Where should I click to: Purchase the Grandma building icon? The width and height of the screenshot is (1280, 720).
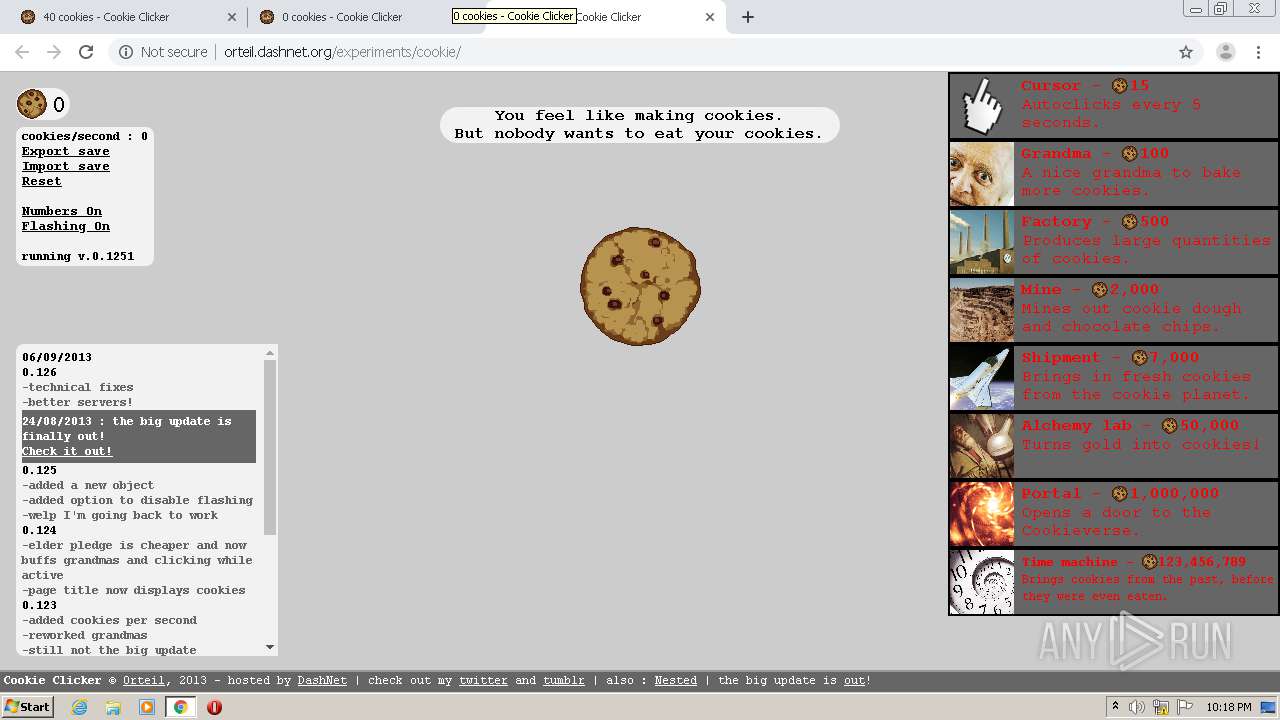(x=981, y=174)
